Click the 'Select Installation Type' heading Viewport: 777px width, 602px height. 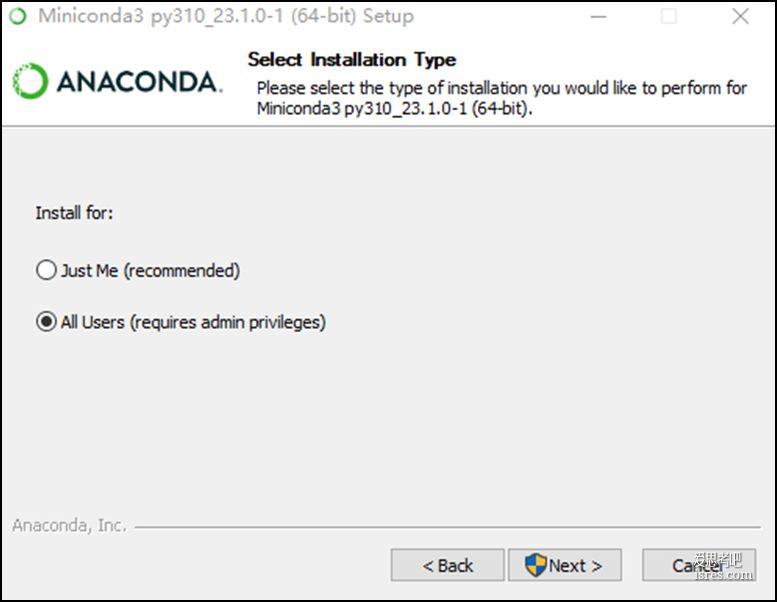(x=352, y=60)
